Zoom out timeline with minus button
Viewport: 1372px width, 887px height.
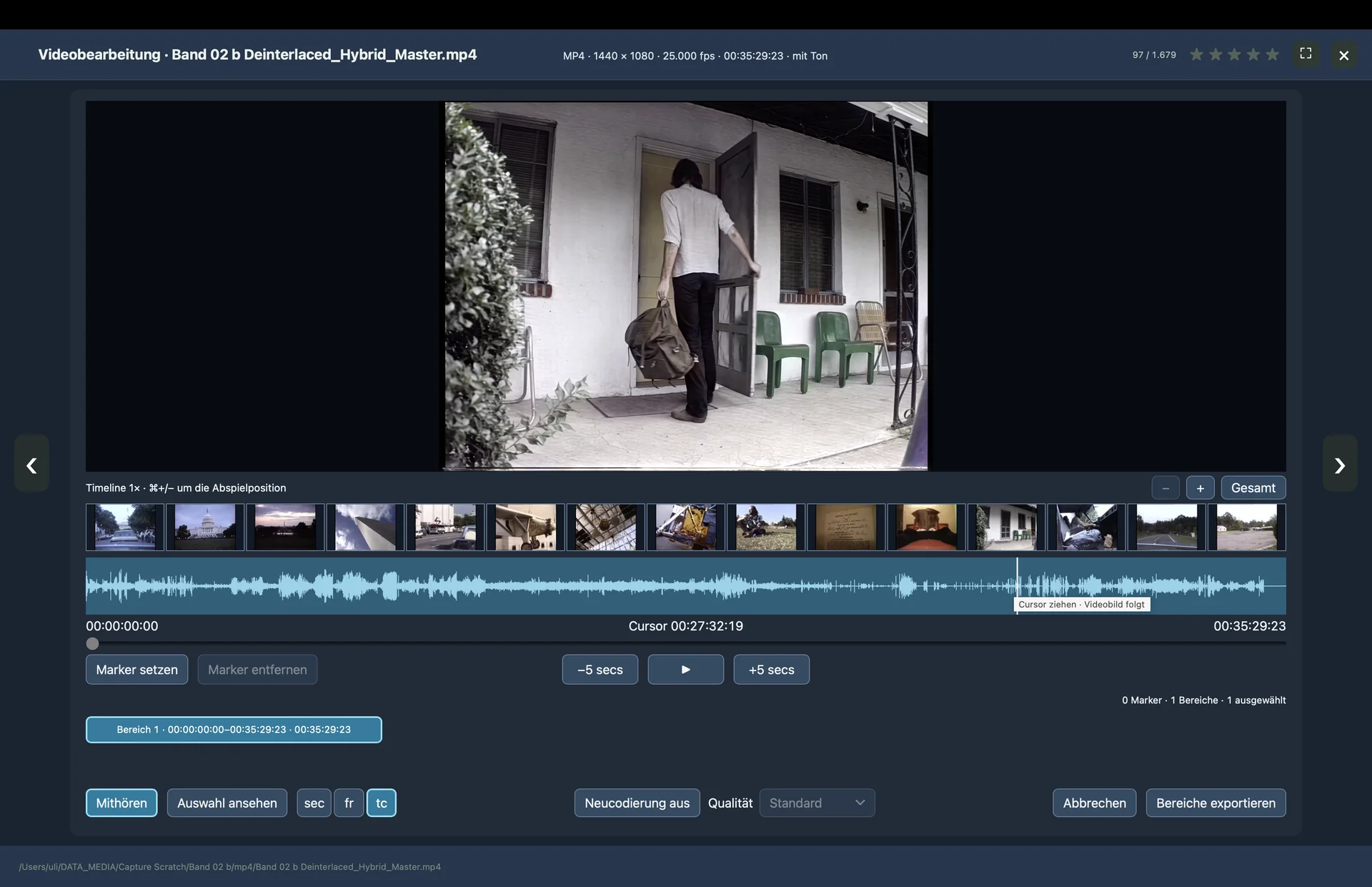[1165, 488]
